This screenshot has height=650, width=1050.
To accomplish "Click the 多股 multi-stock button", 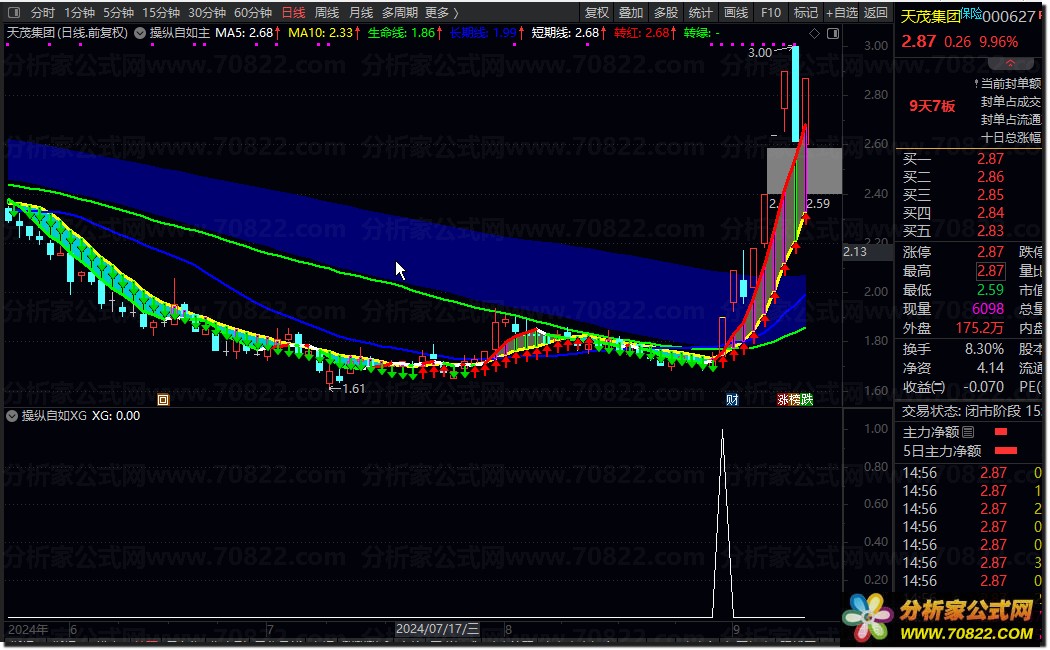I will 666,12.
